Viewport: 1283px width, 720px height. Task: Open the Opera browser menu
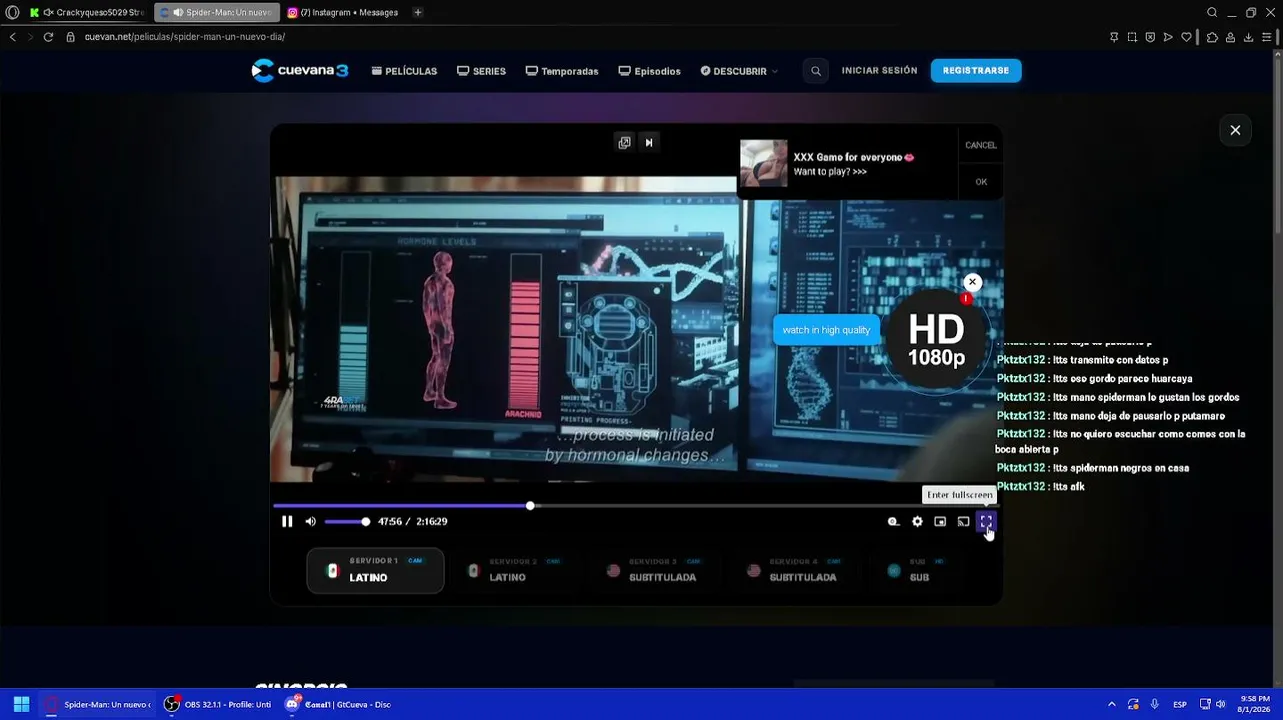click(x=12, y=13)
